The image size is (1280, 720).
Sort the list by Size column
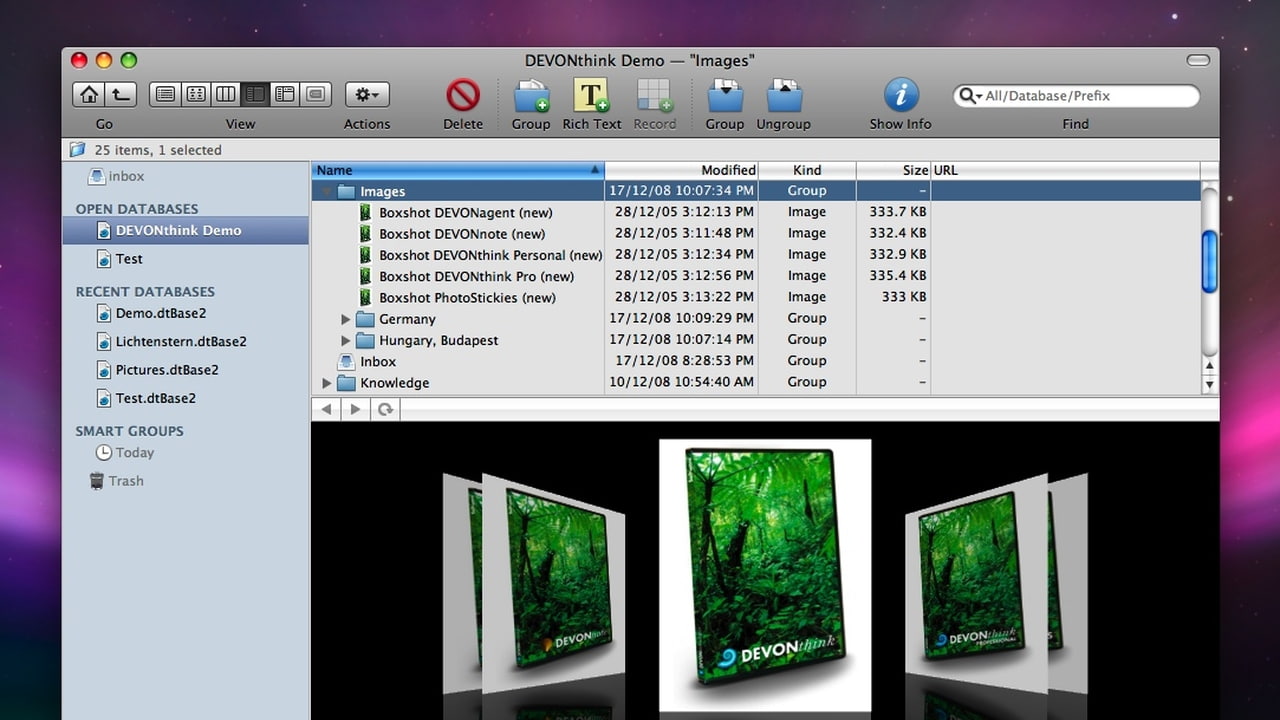point(893,170)
